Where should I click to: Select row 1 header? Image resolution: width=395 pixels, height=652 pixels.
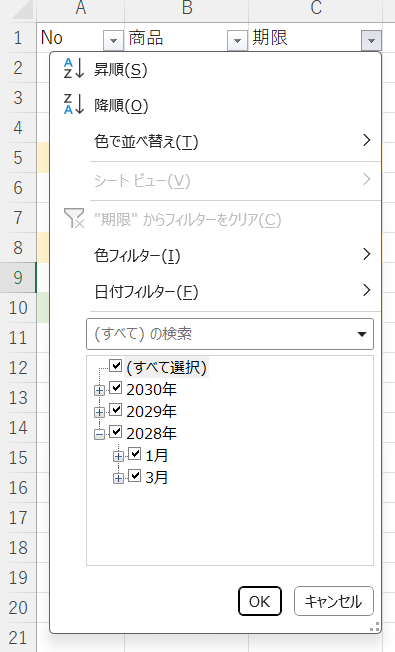tap(18, 38)
